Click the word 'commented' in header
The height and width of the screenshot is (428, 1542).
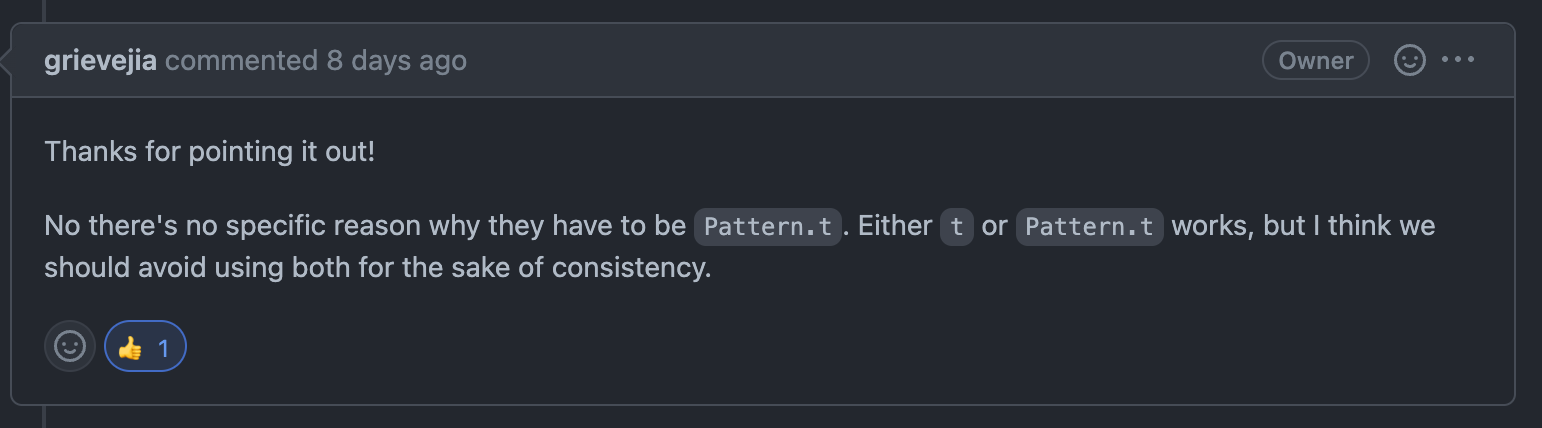(x=241, y=61)
